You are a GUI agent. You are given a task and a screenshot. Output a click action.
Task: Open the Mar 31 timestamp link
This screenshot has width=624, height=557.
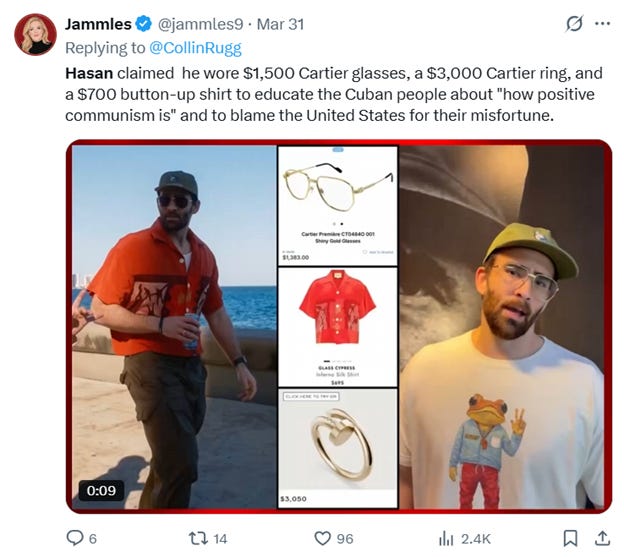pos(280,24)
